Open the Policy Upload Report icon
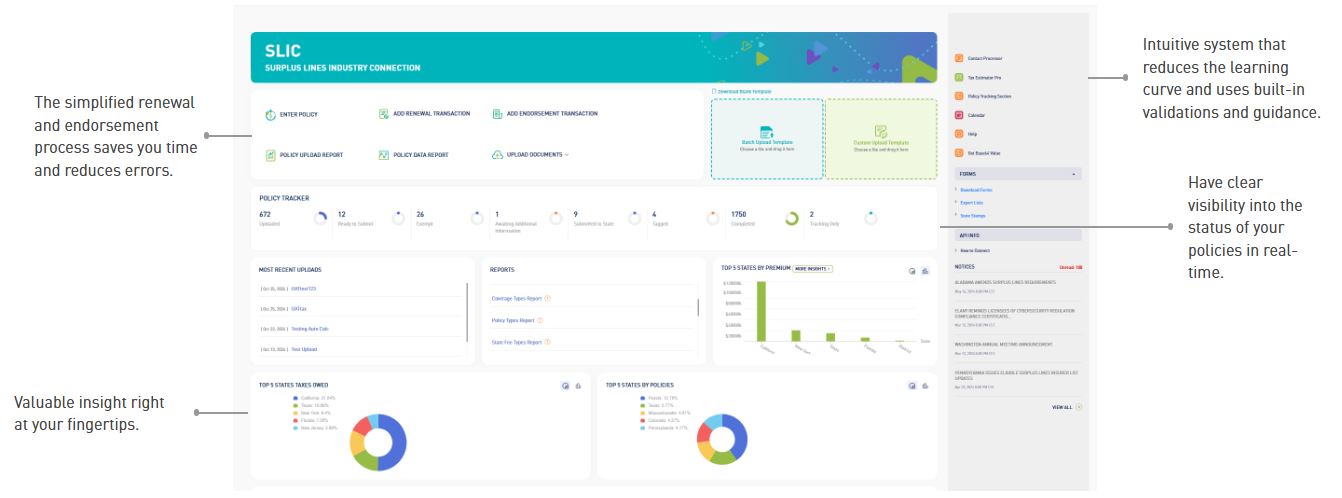The image size is (1342, 498). coord(270,155)
